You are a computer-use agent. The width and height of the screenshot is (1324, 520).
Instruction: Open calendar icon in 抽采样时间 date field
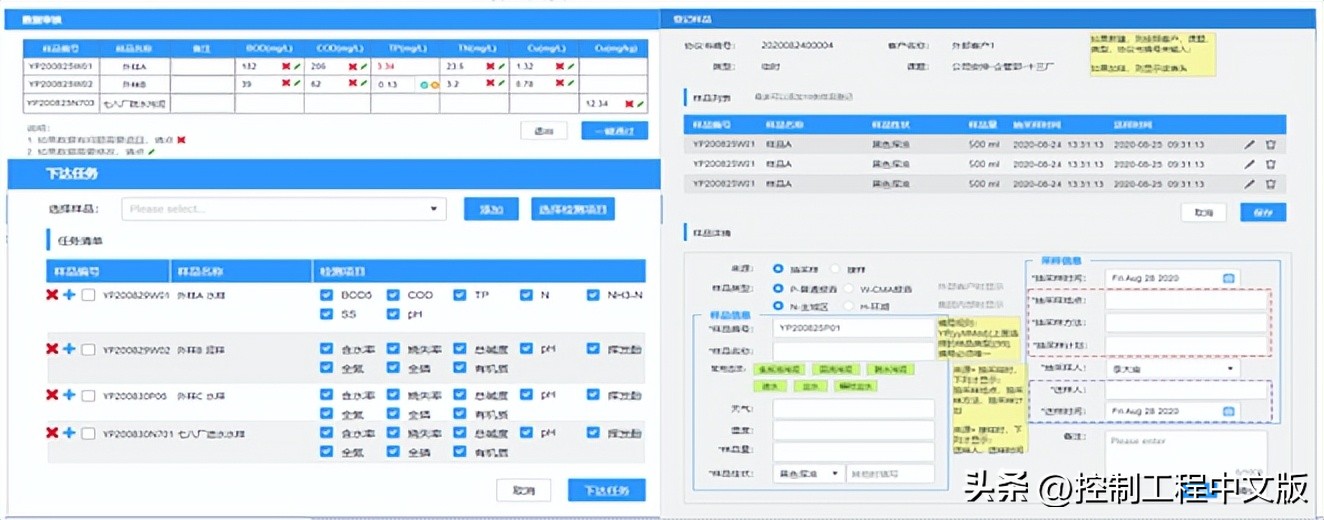coord(1229,277)
